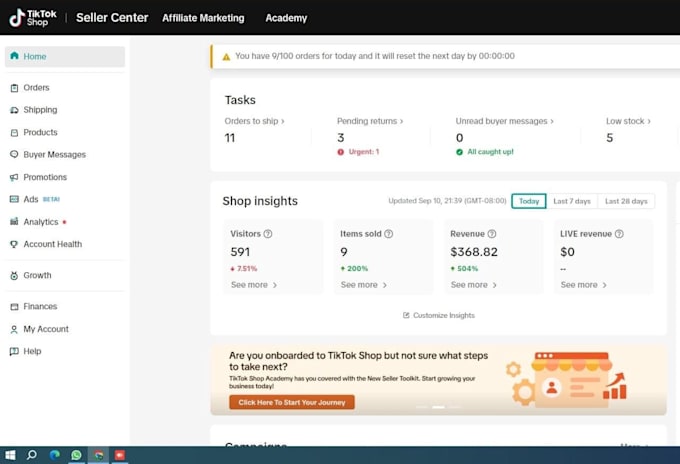The width and height of the screenshot is (680, 464).
Task: Click the LIVE revenue info icon
Action: coord(619,234)
